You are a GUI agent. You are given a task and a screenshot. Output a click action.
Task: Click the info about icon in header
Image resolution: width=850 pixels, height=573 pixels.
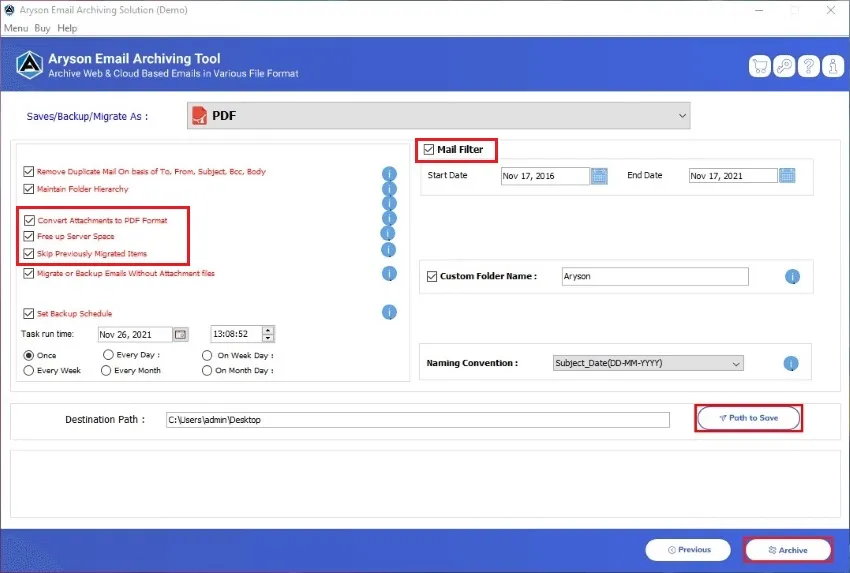coord(833,66)
